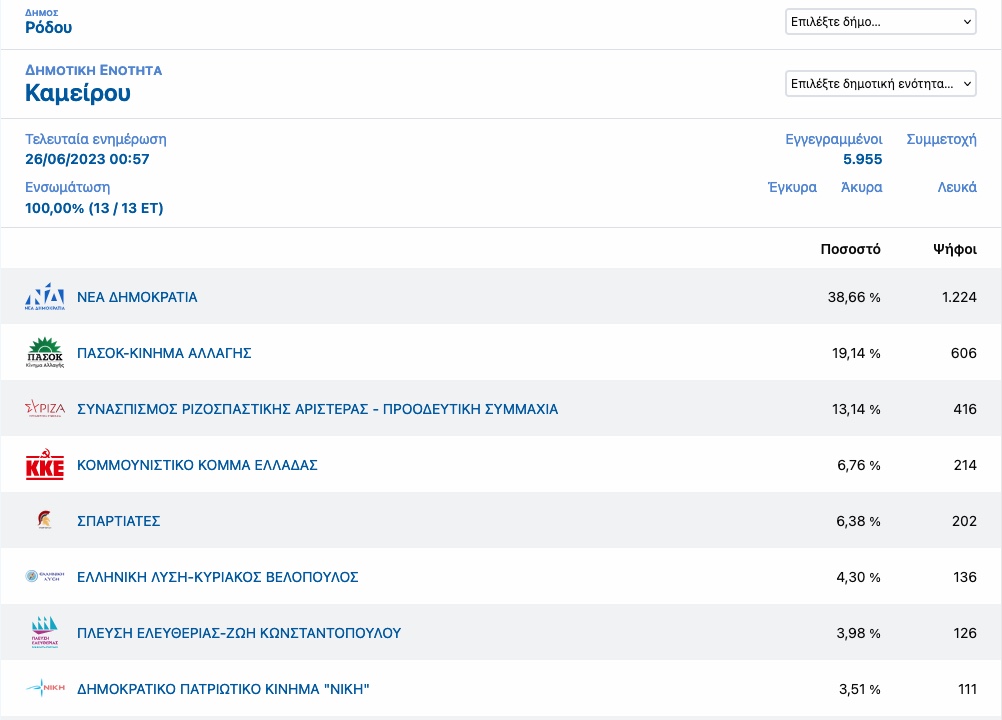Click the 'Ποσοστό' column header
This screenshot has width=1002, height=720.
coord(851,249)
